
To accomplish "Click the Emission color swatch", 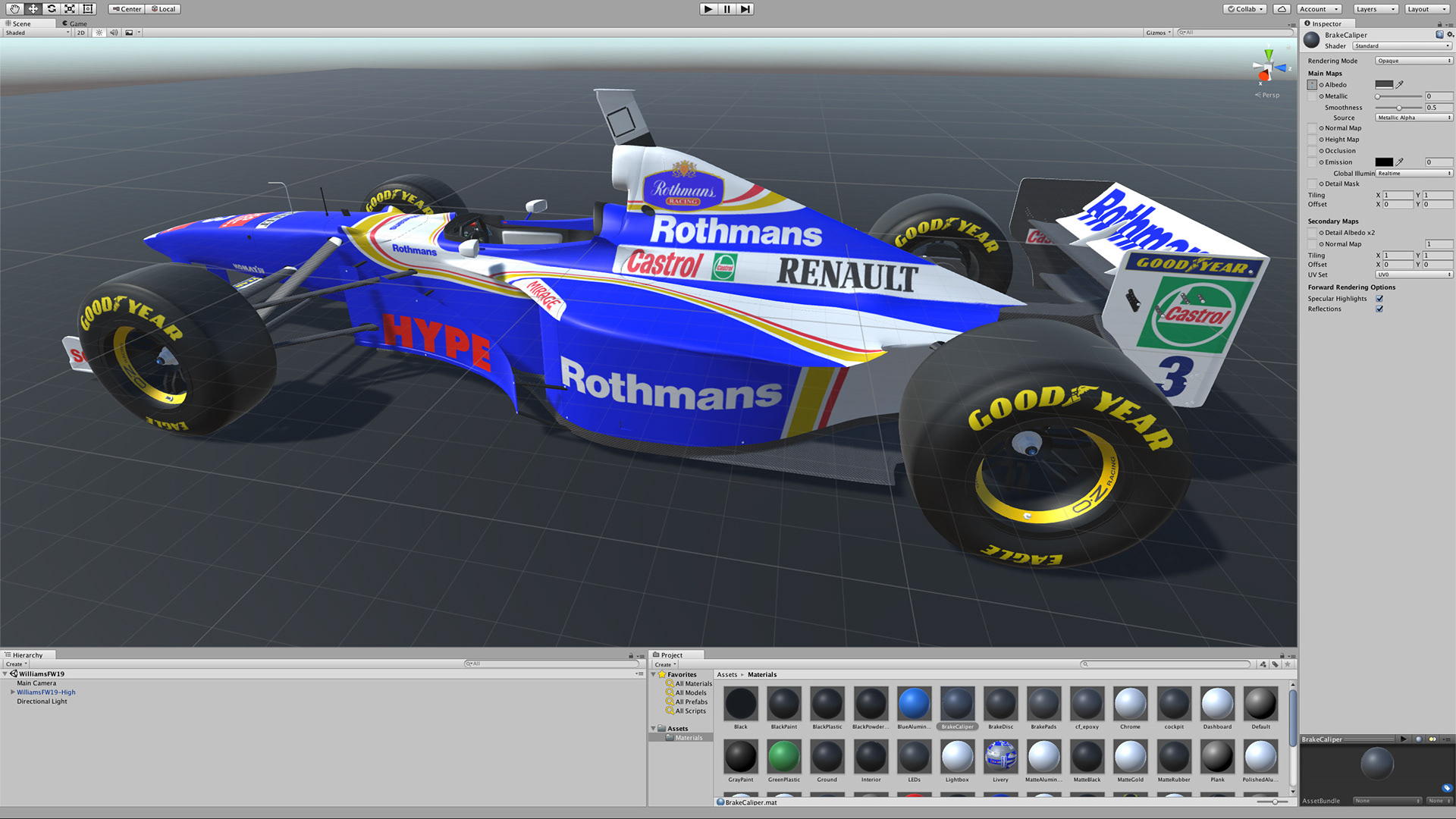I will pos(1384,162).
